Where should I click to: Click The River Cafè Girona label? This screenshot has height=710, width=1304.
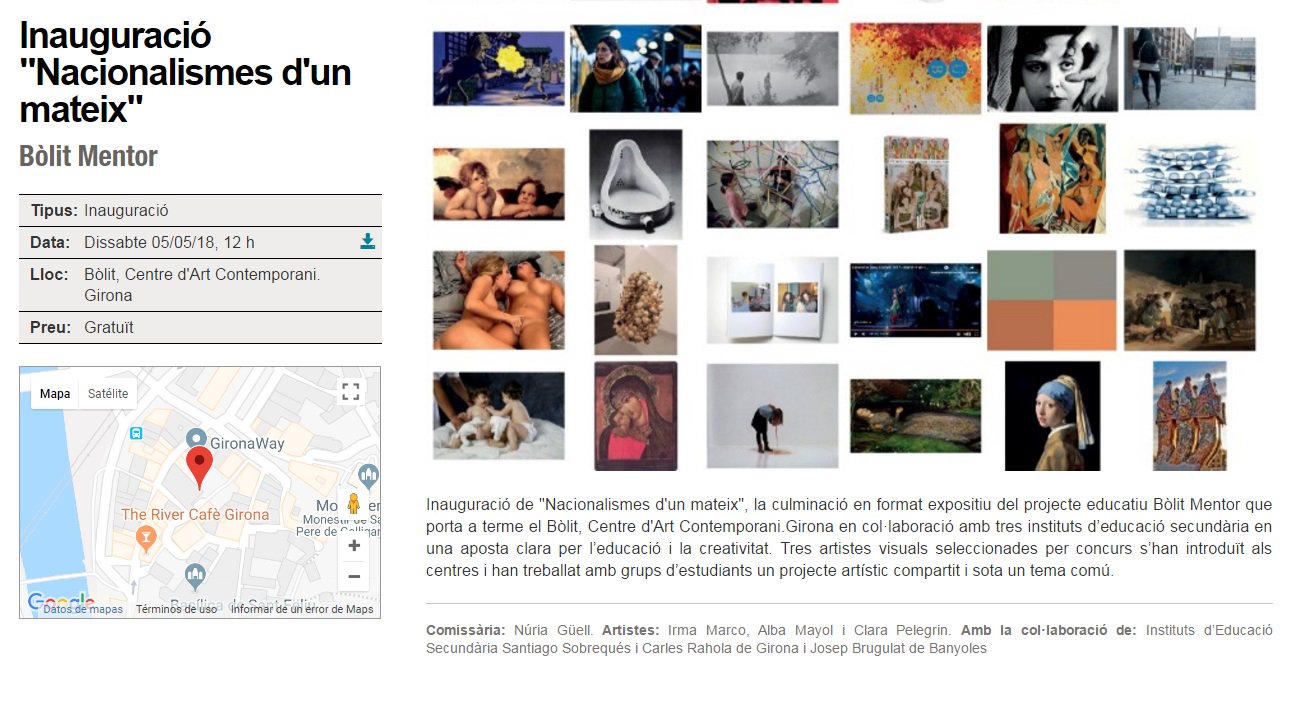[x=195, y=515]
